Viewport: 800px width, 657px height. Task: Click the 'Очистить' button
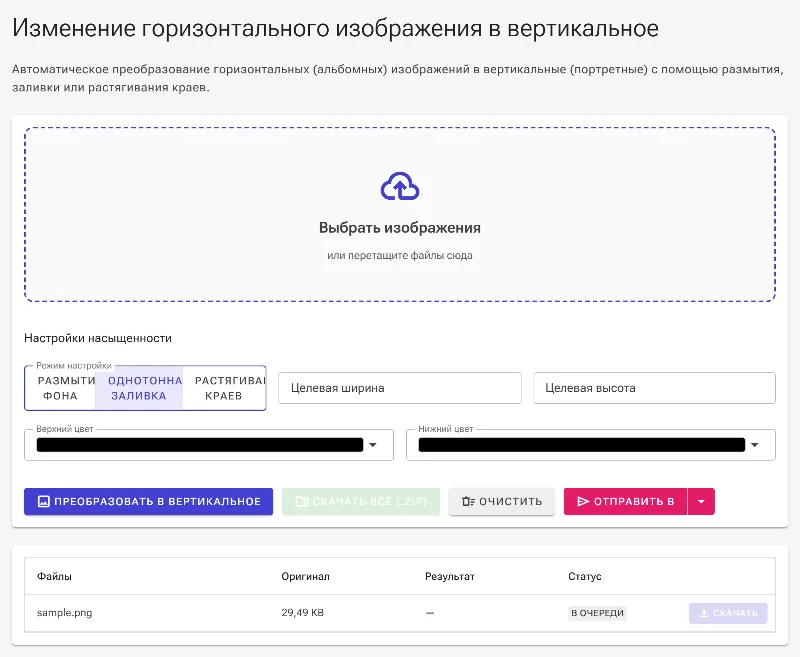click(502, 501)
